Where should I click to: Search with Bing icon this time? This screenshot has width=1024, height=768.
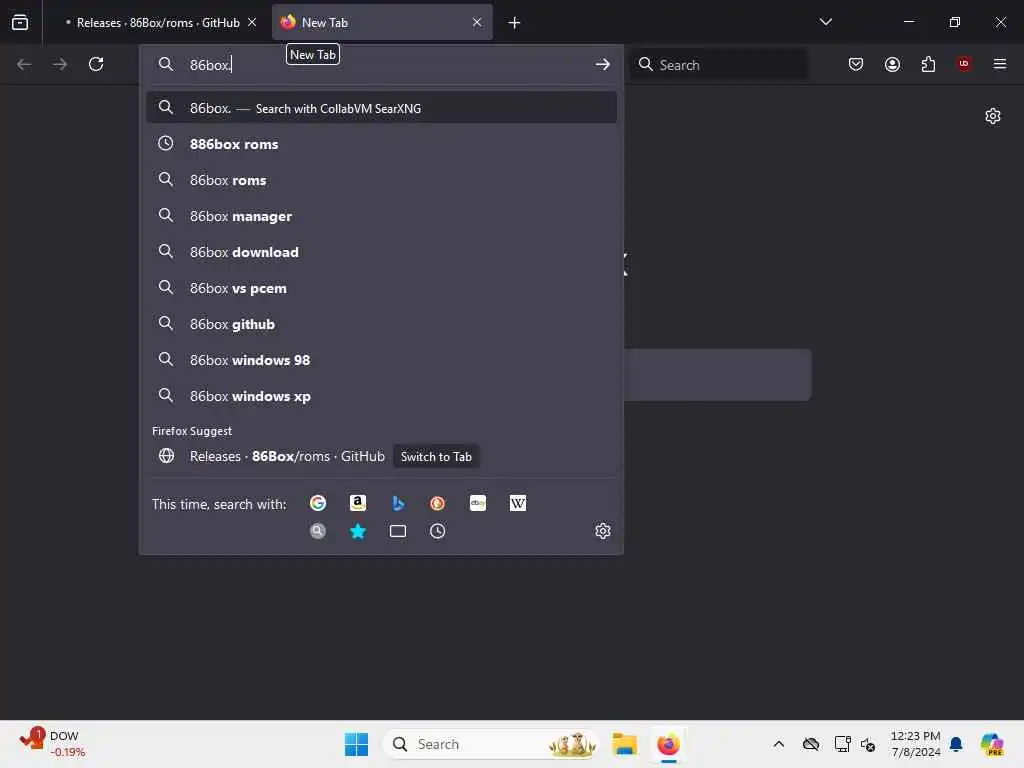[398, 503]
